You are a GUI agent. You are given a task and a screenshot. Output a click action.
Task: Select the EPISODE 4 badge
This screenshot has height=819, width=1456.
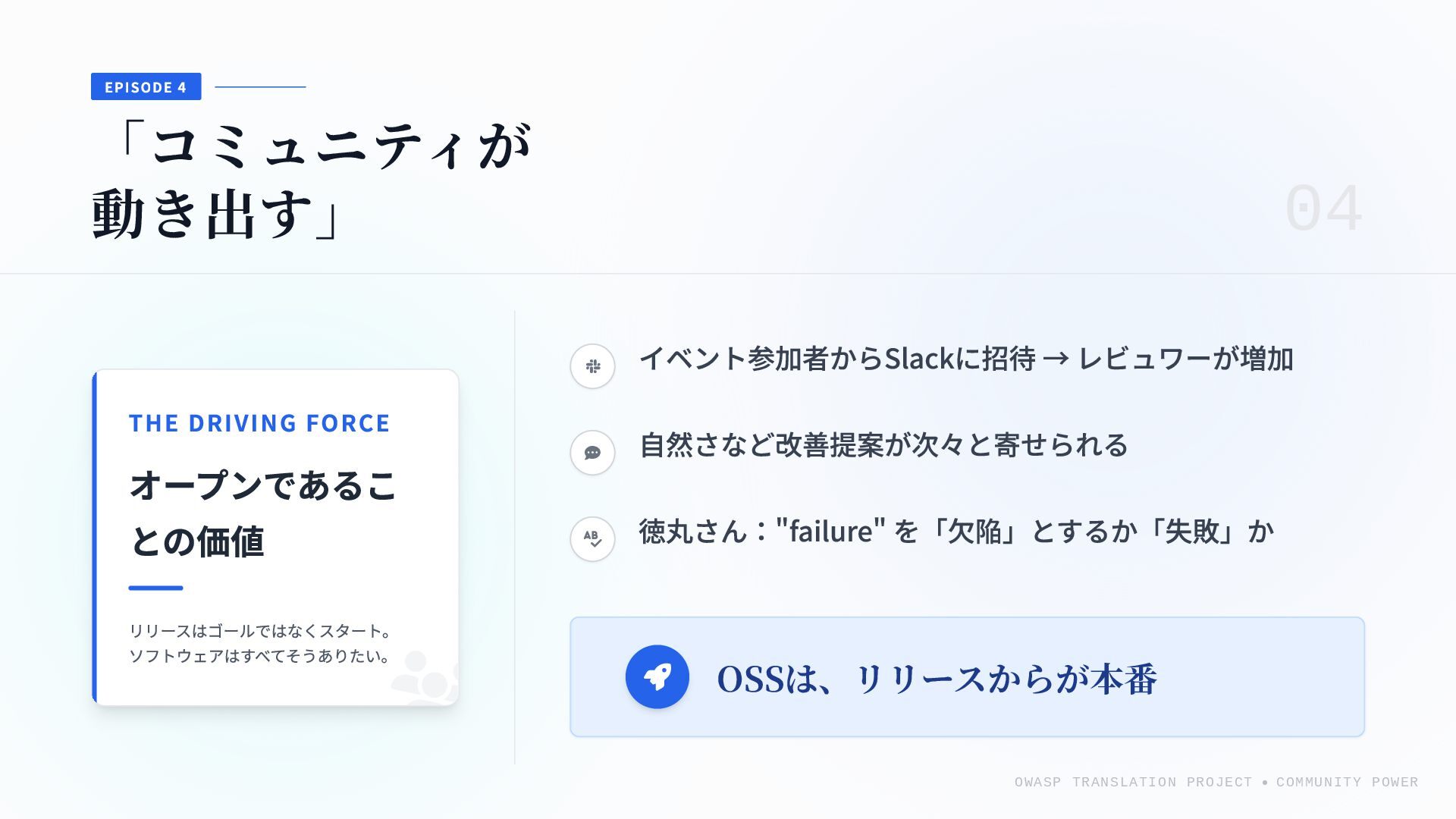pos(146,86)
